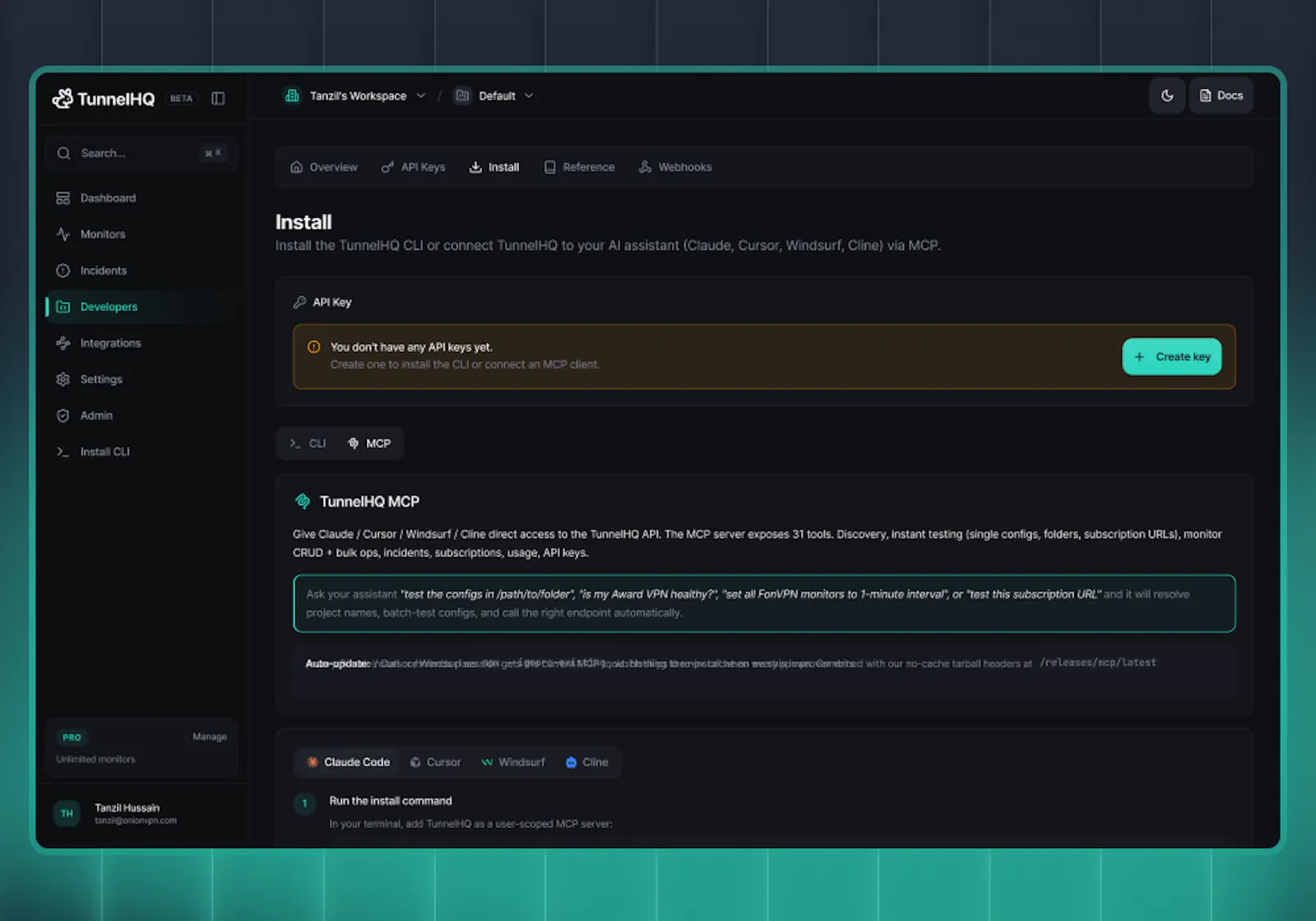
Task: Click the PRO plan badge
Action: (x=72, y=738)
